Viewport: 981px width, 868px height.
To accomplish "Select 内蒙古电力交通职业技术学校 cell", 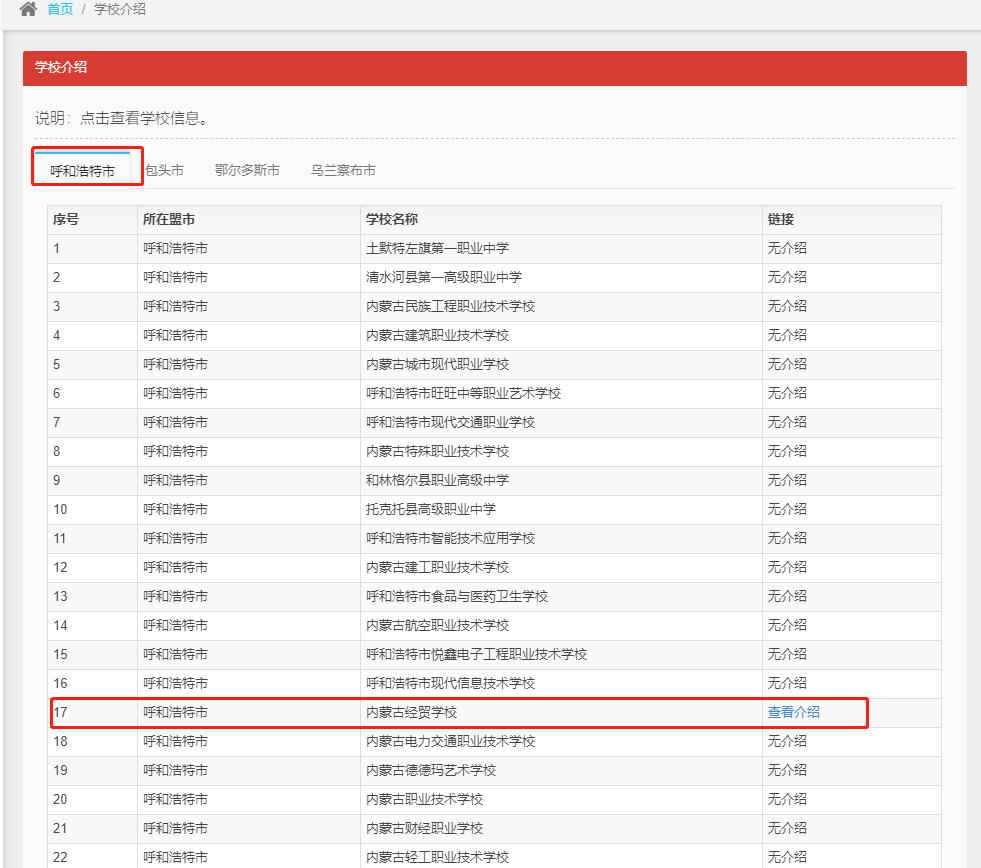I will (x=561, y=742).
